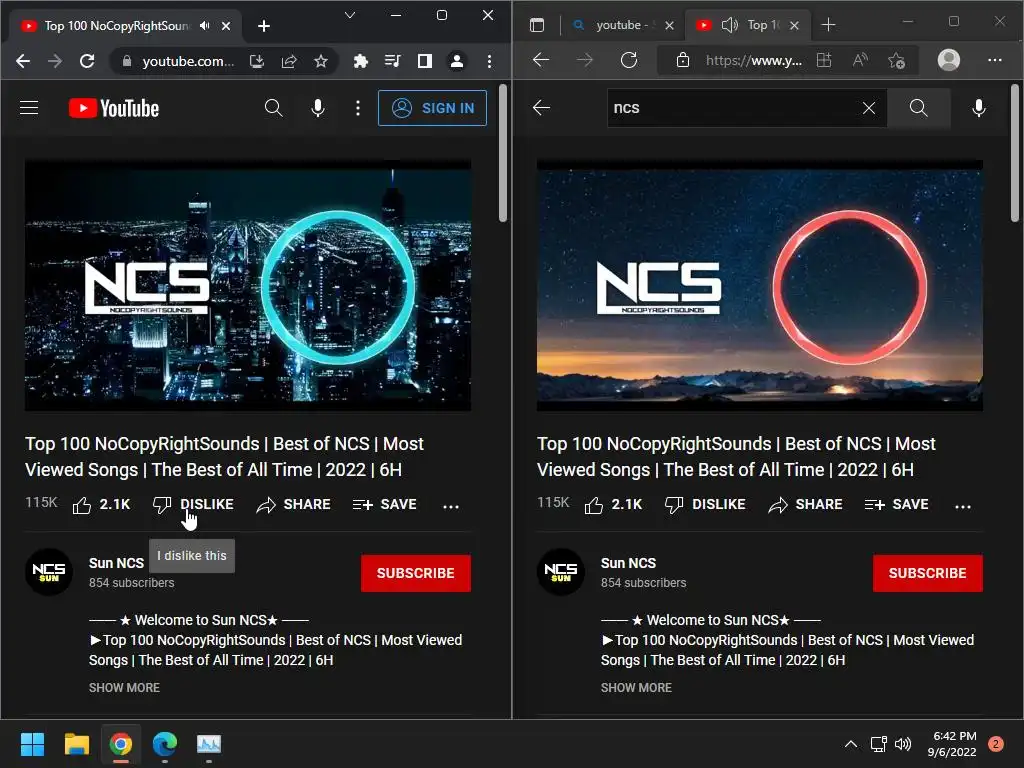This screenshot has width=1024, height=768.
Task: Show hidden icons chevron in system tray
Action: click(851, 744)
